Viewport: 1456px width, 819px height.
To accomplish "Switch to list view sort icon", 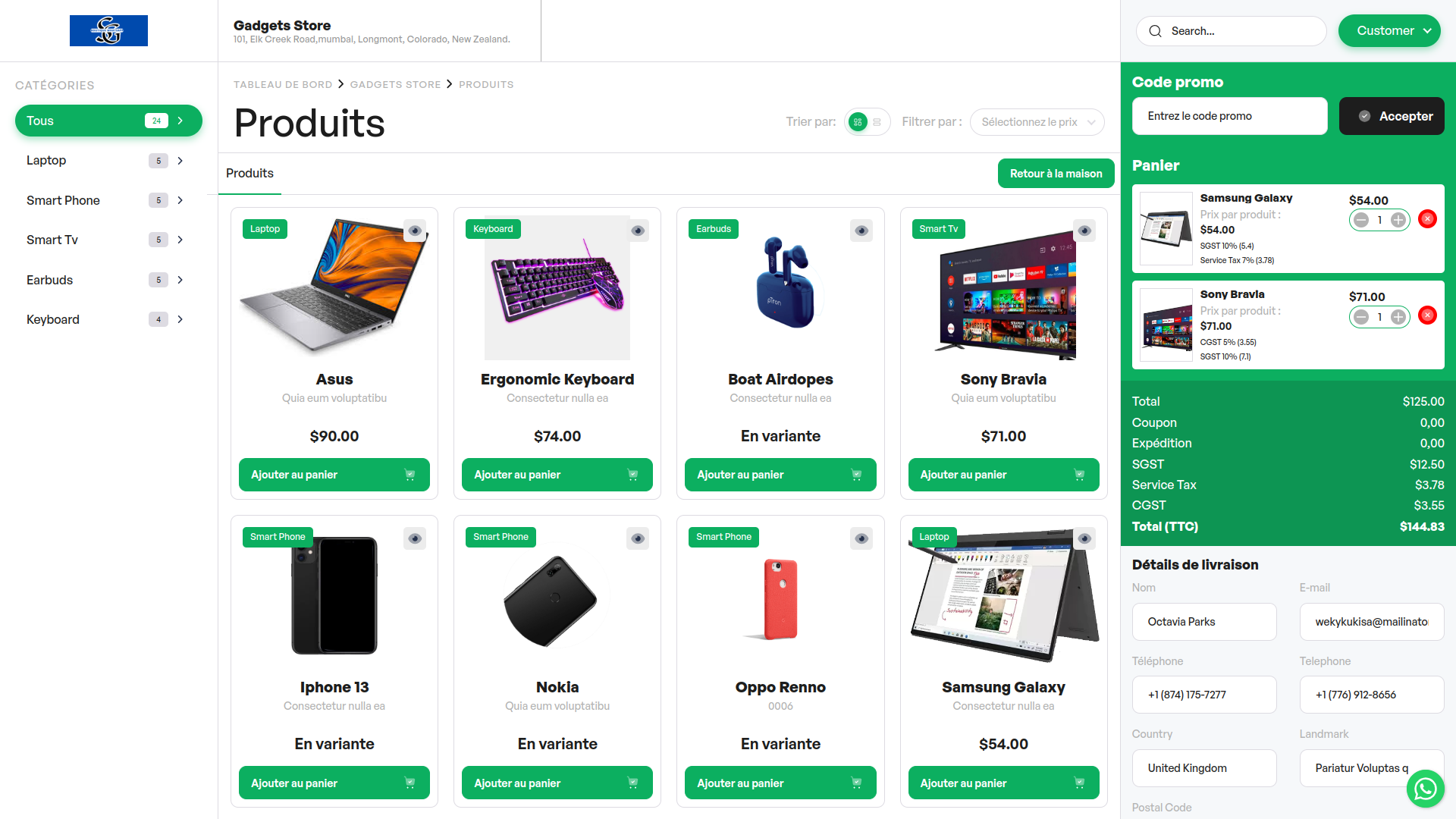I will (x=877, y=122).
